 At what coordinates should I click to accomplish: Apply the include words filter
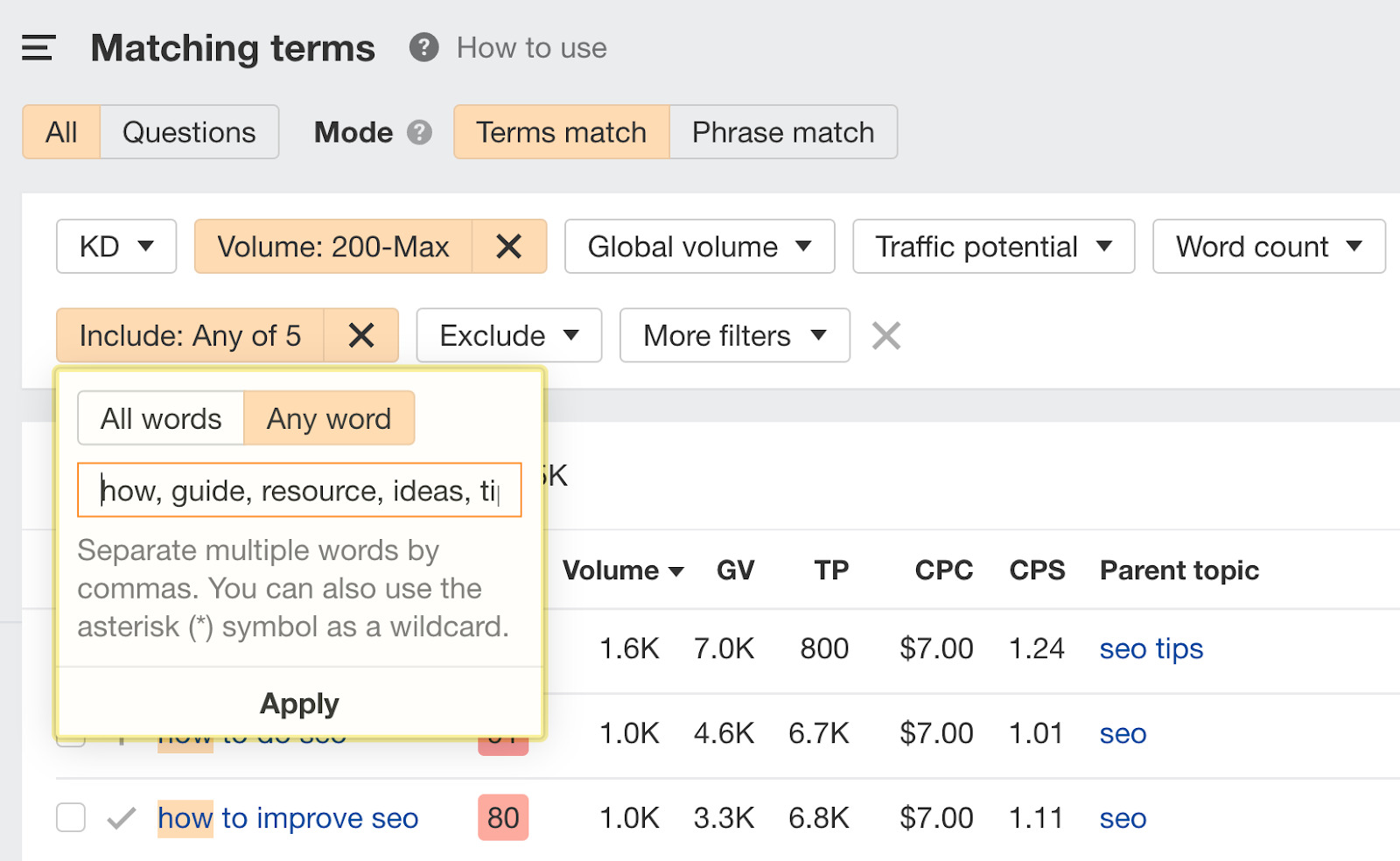299,703
